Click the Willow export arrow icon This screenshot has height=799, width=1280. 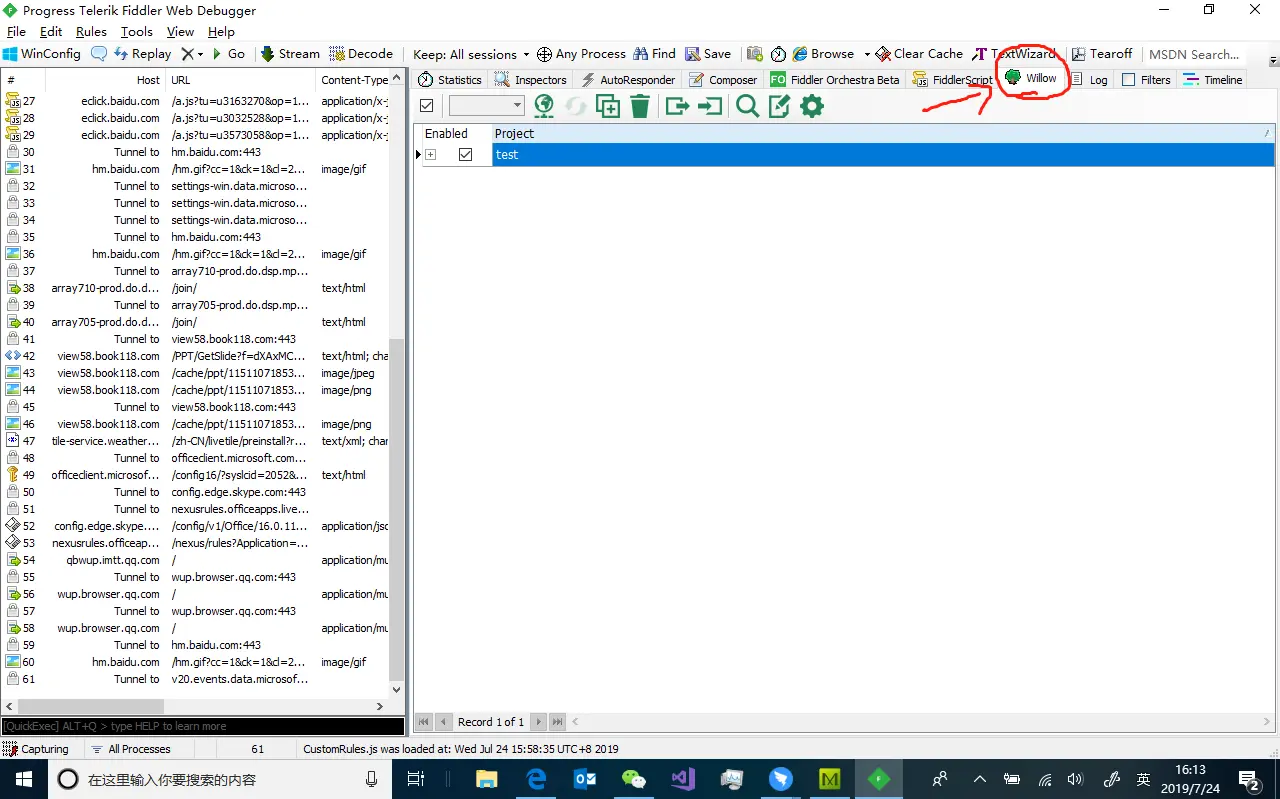pyautogui.click(x=678, y=106)
